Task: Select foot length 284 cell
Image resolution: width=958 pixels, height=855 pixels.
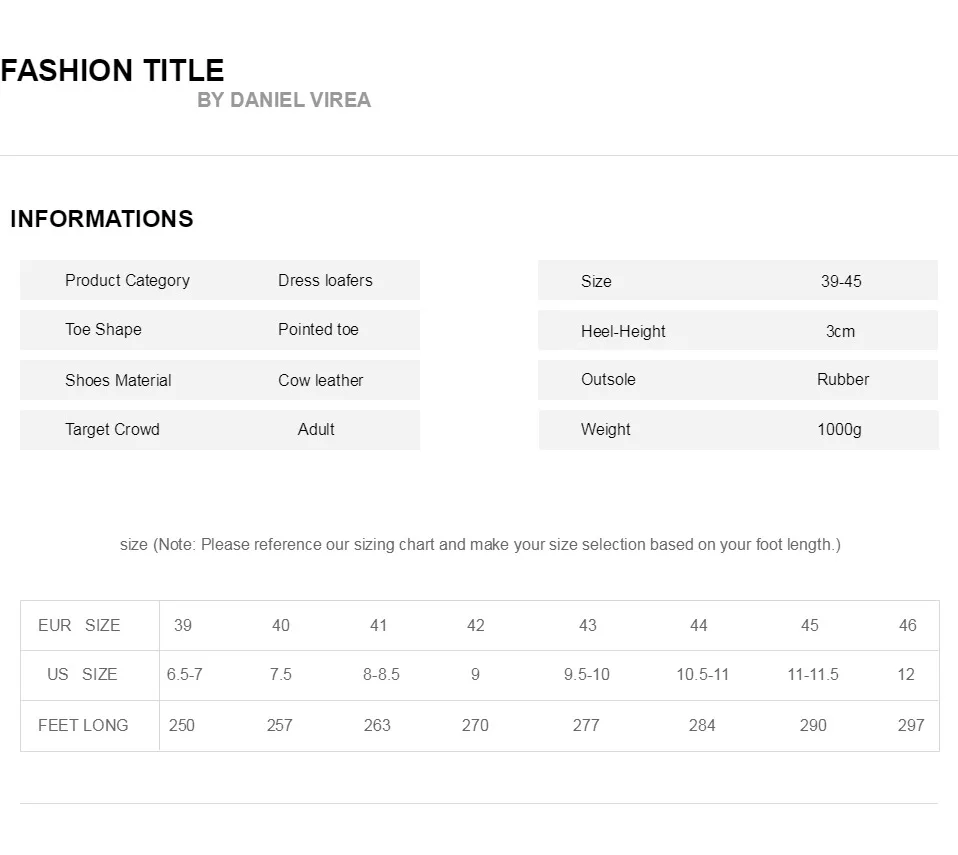Action: pos(702,725)
